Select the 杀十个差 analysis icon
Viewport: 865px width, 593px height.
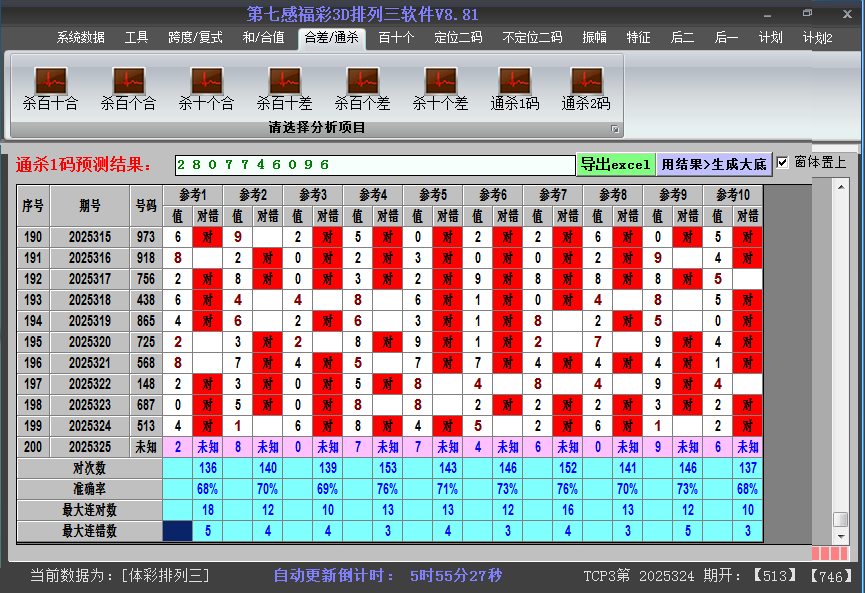point(439,85)
